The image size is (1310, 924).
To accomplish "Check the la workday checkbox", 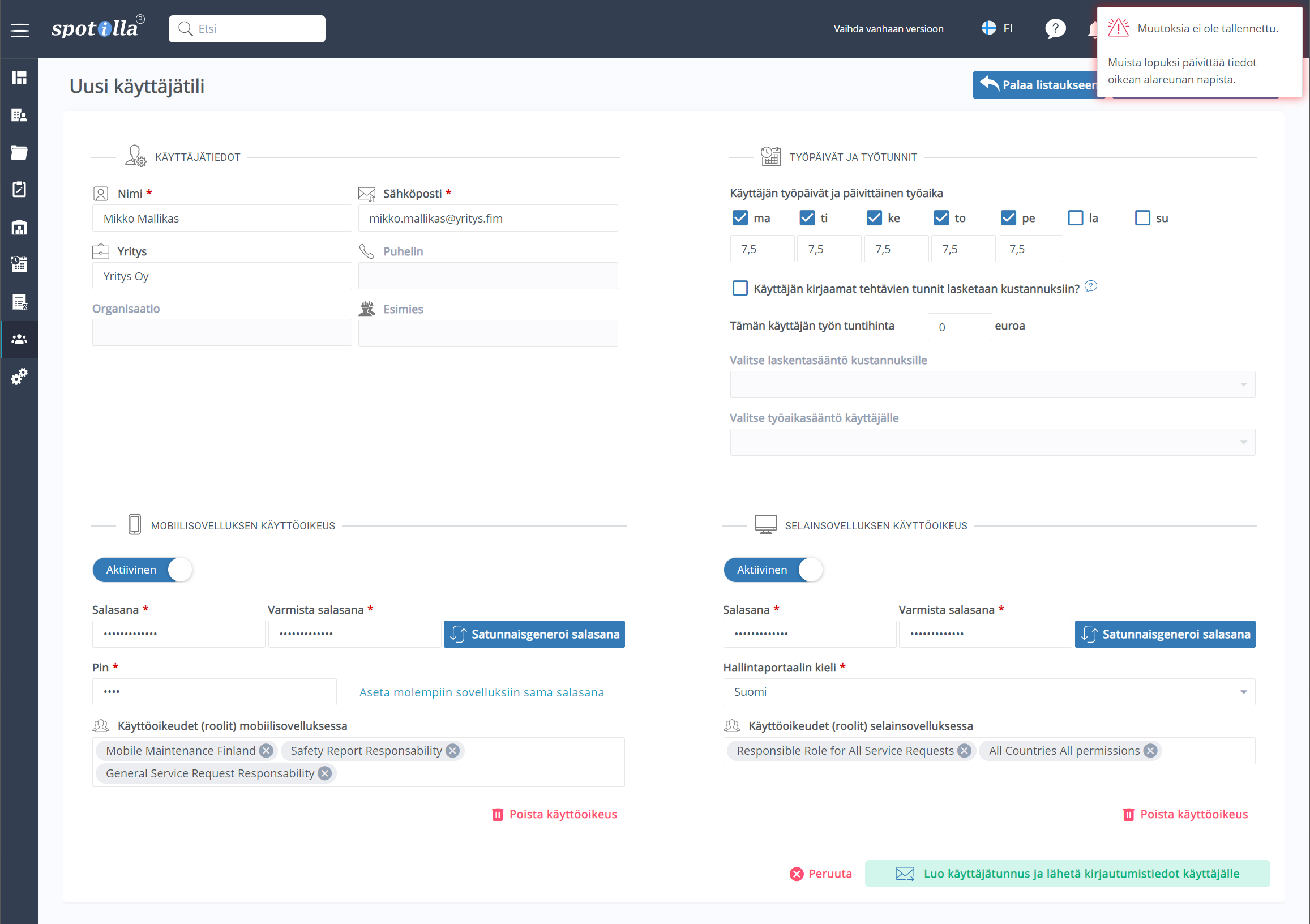I will [1075, 218].
